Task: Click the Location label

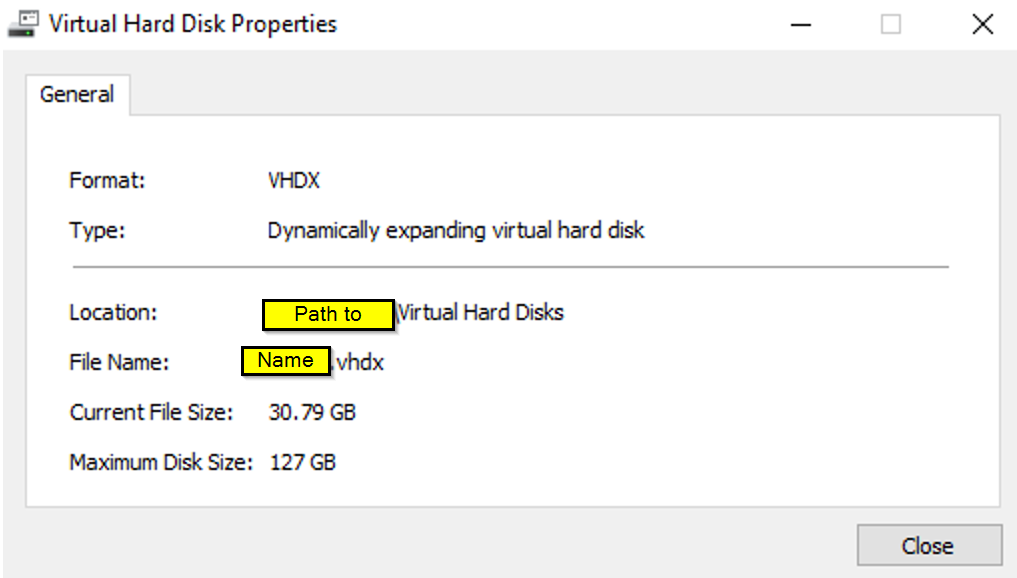Action: 113,312
